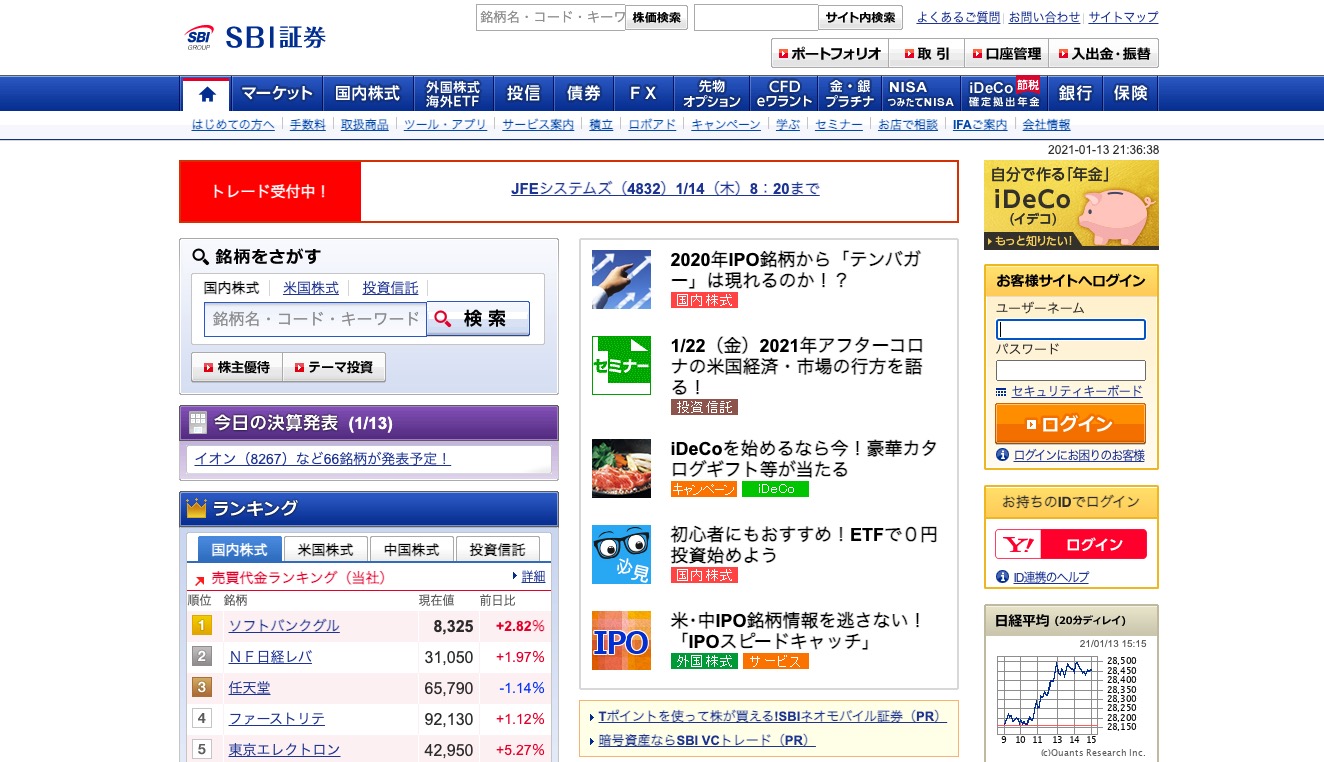Viewport: 1324px width, 762px height.
Task: Open ログインにお困りのお客様 help link
Action: (1079, 455)
